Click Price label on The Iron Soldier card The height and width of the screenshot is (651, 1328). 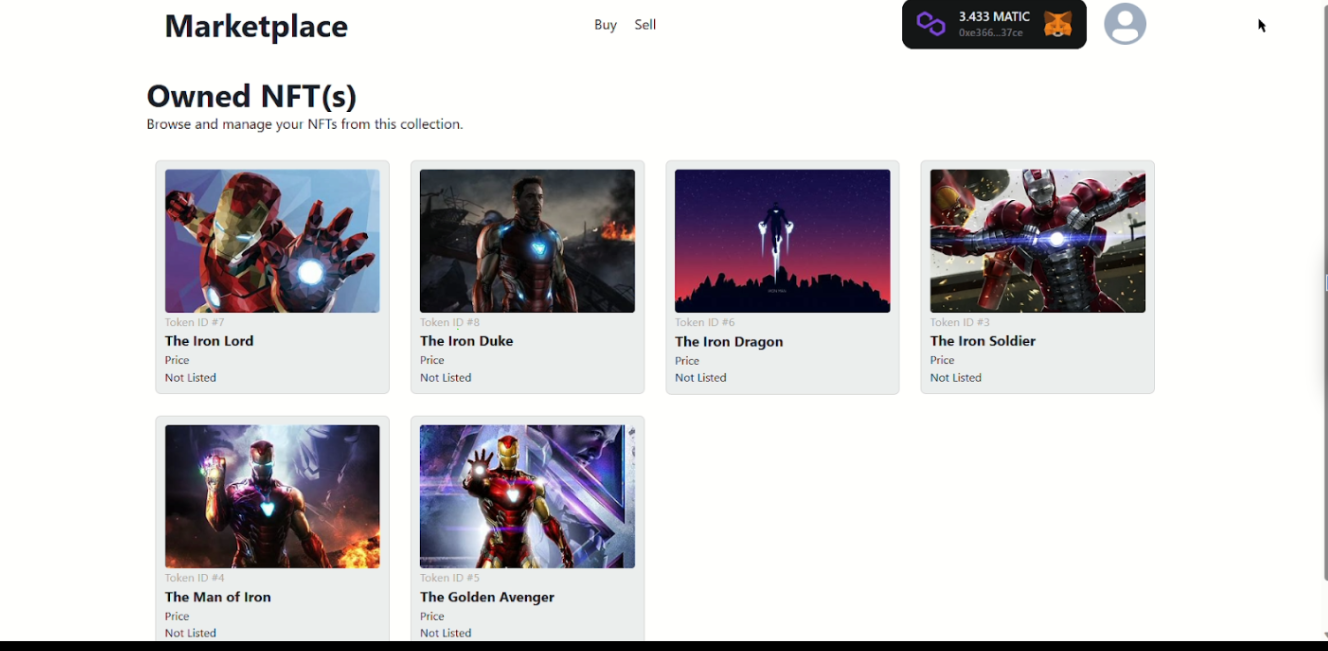(942, 360)
